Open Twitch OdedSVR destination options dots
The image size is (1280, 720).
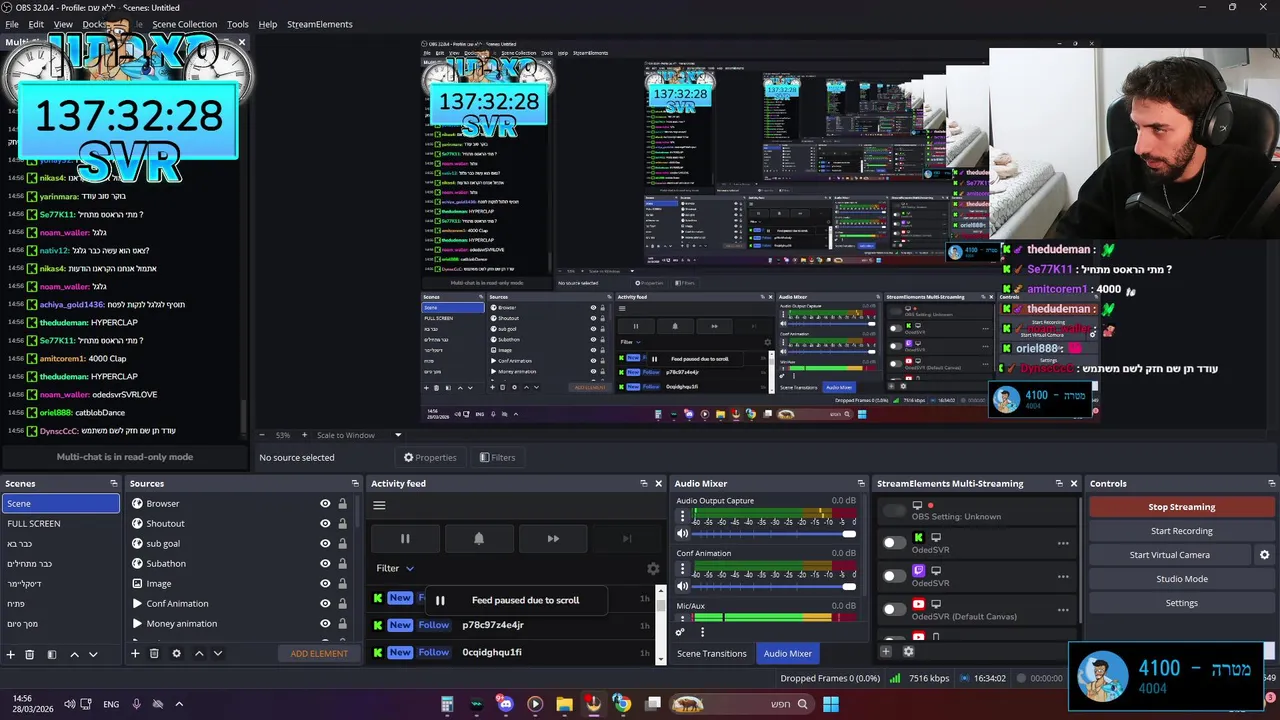point(1063,577)
